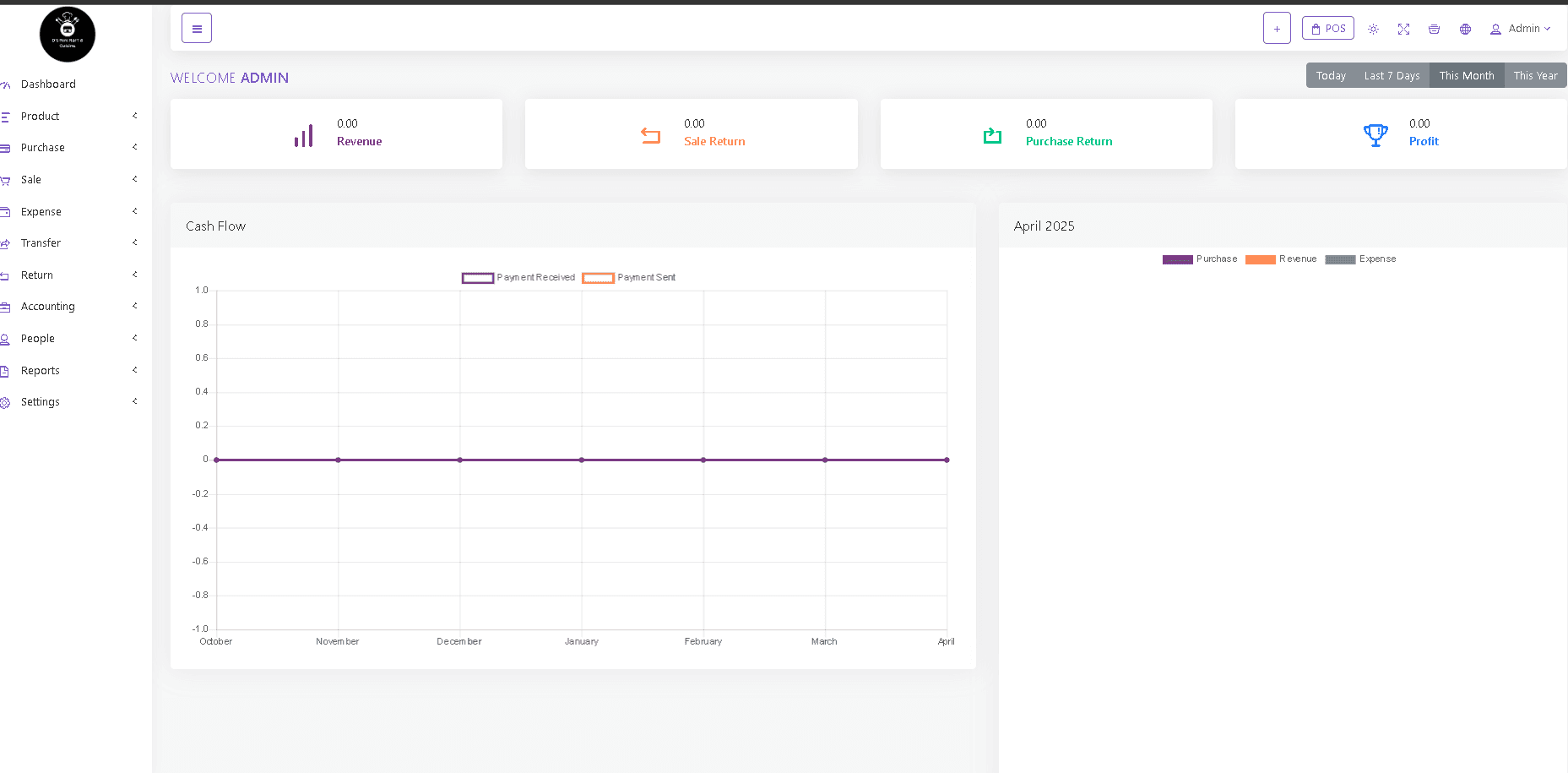Toggle Purchase legend in April 2025 chart
Image resolution: width=1568 pixels, height=773 pixels.
coord(1200,259)
